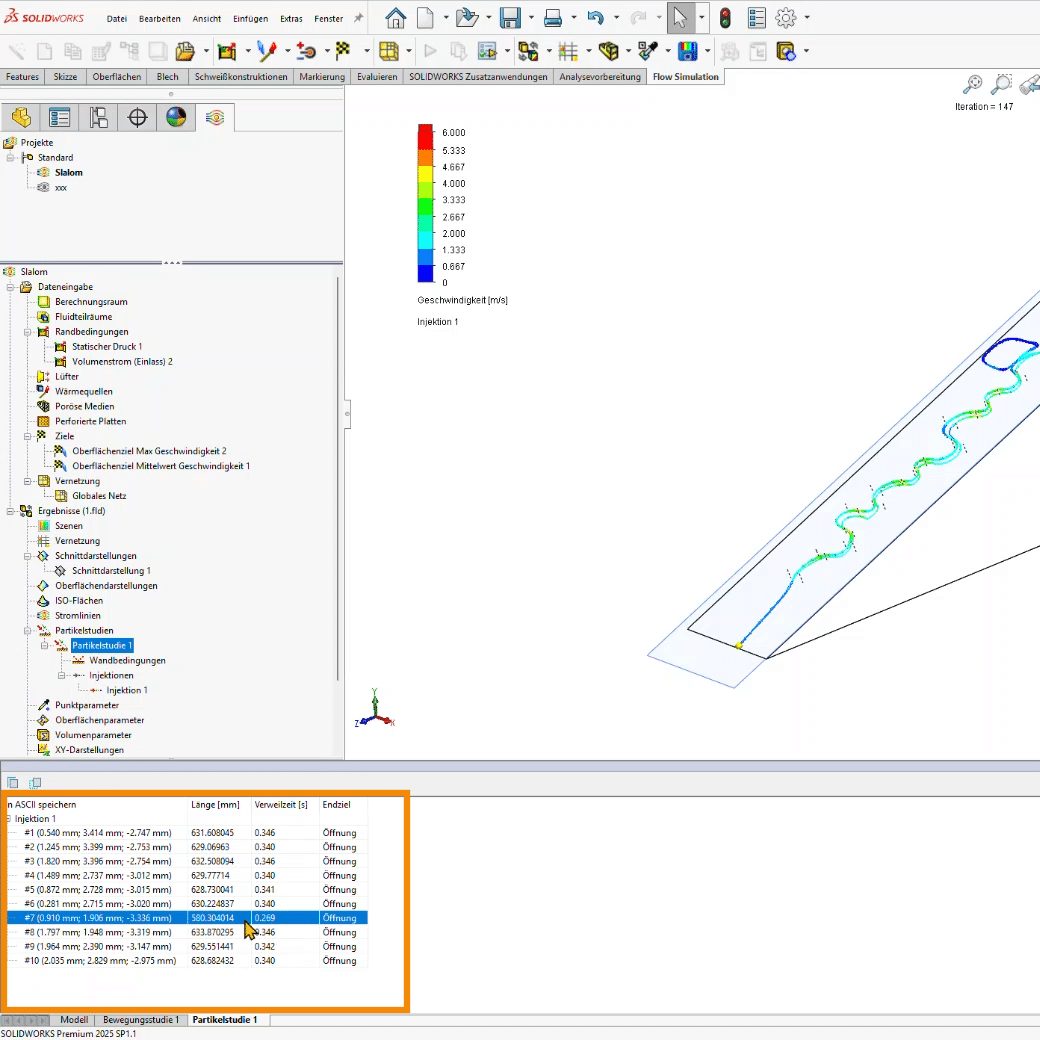
Task: Open the ConfigurationManager tab icon
Action: [x=99, y=118]
